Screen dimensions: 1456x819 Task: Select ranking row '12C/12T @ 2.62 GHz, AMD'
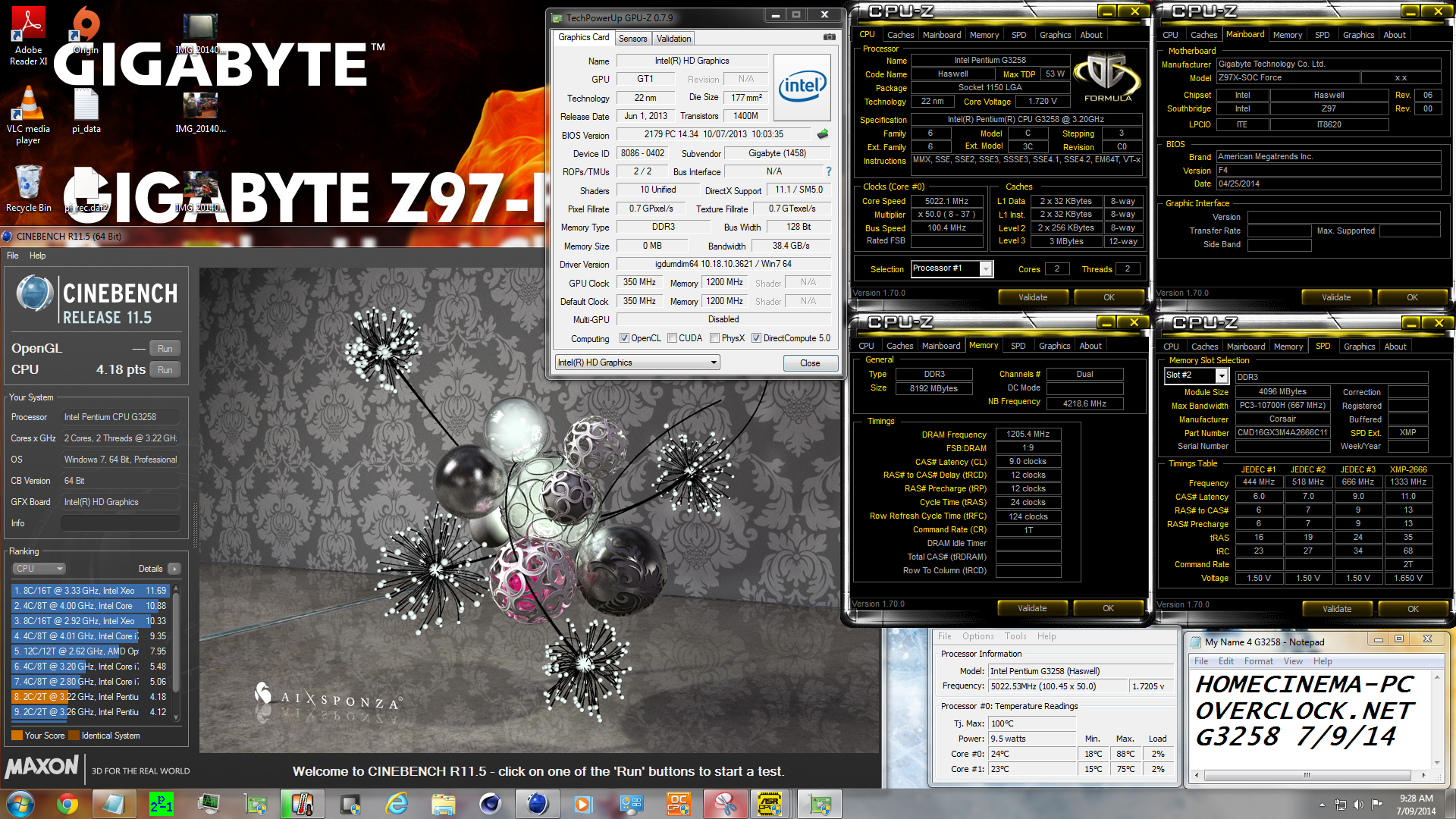[x=89, y=651]
